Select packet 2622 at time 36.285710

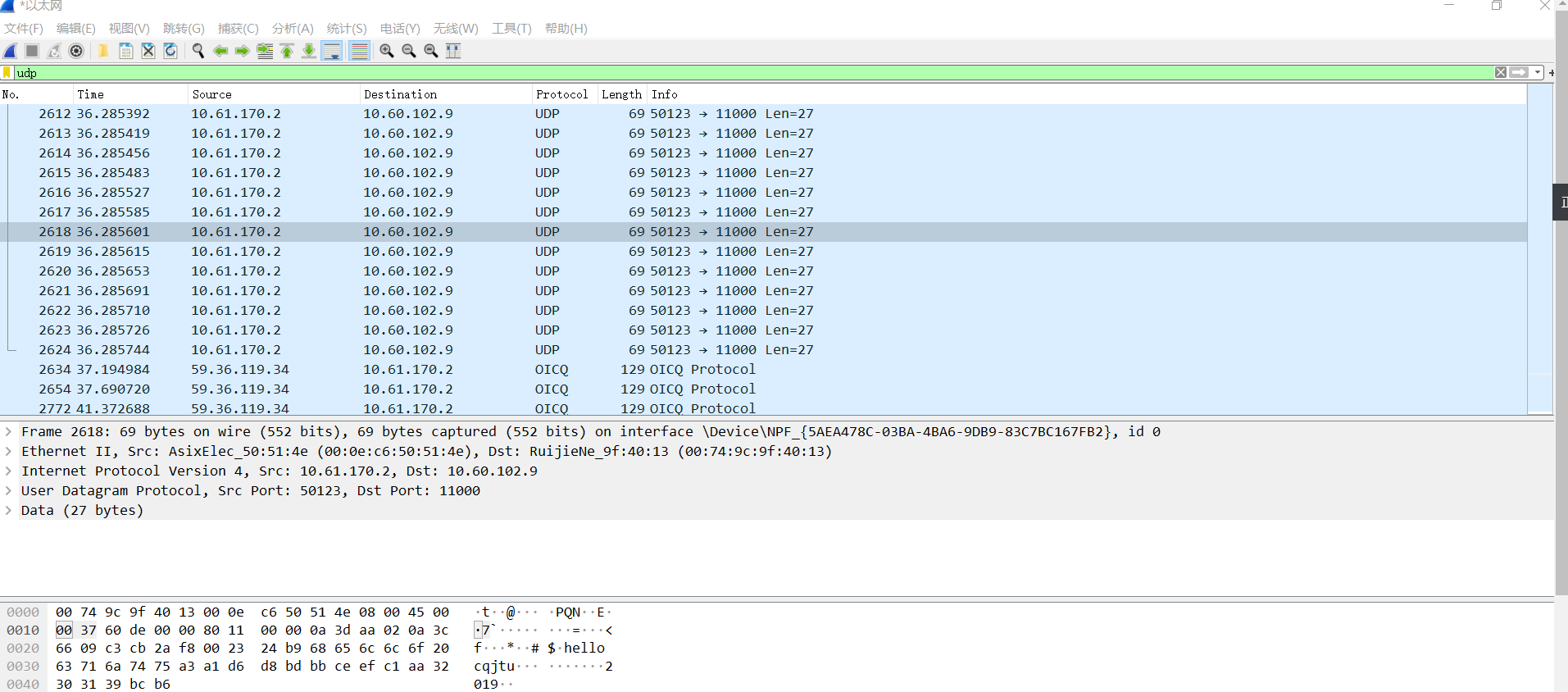click(x=763, y=311)
